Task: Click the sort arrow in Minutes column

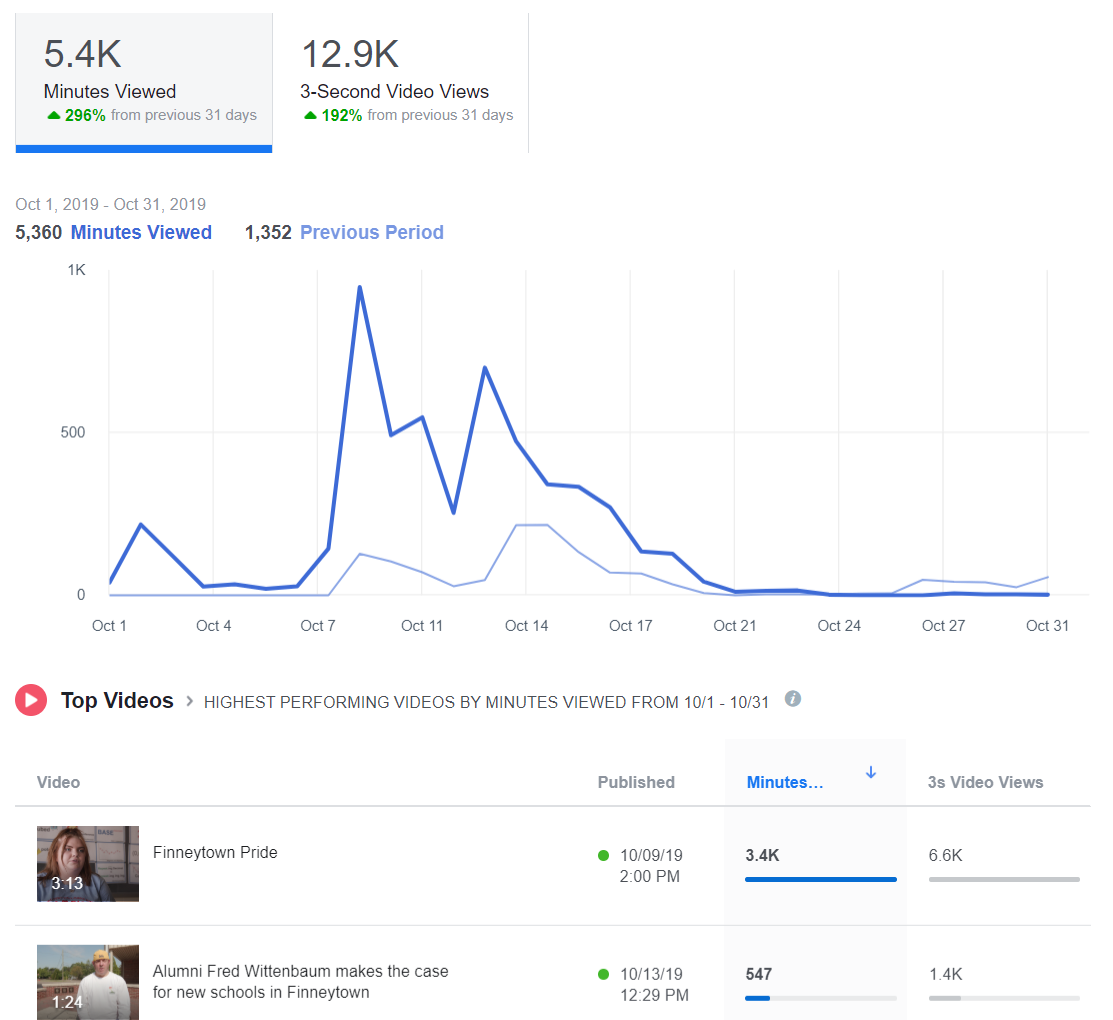Action: coord(871,772)
